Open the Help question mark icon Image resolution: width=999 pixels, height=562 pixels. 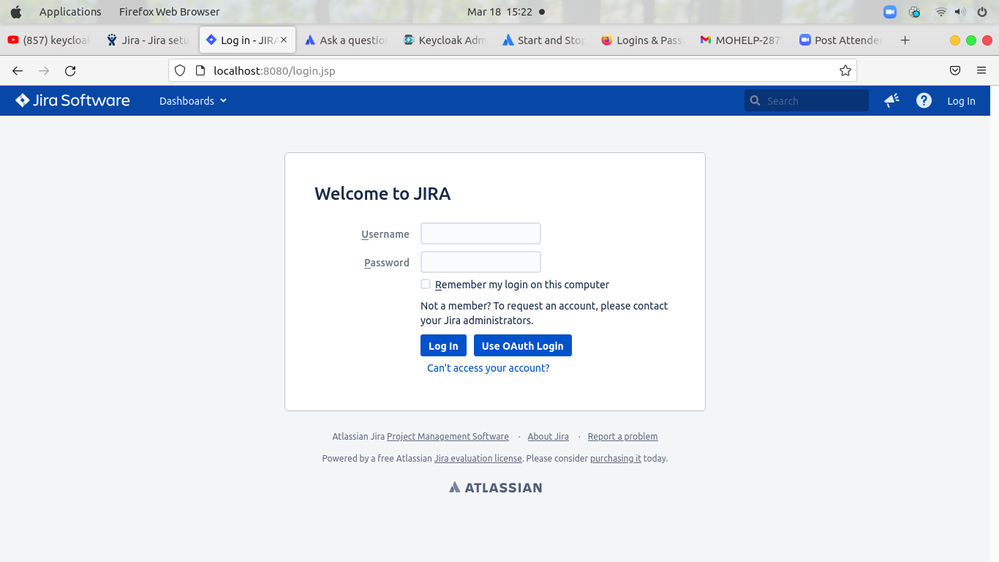coord(923,101)
